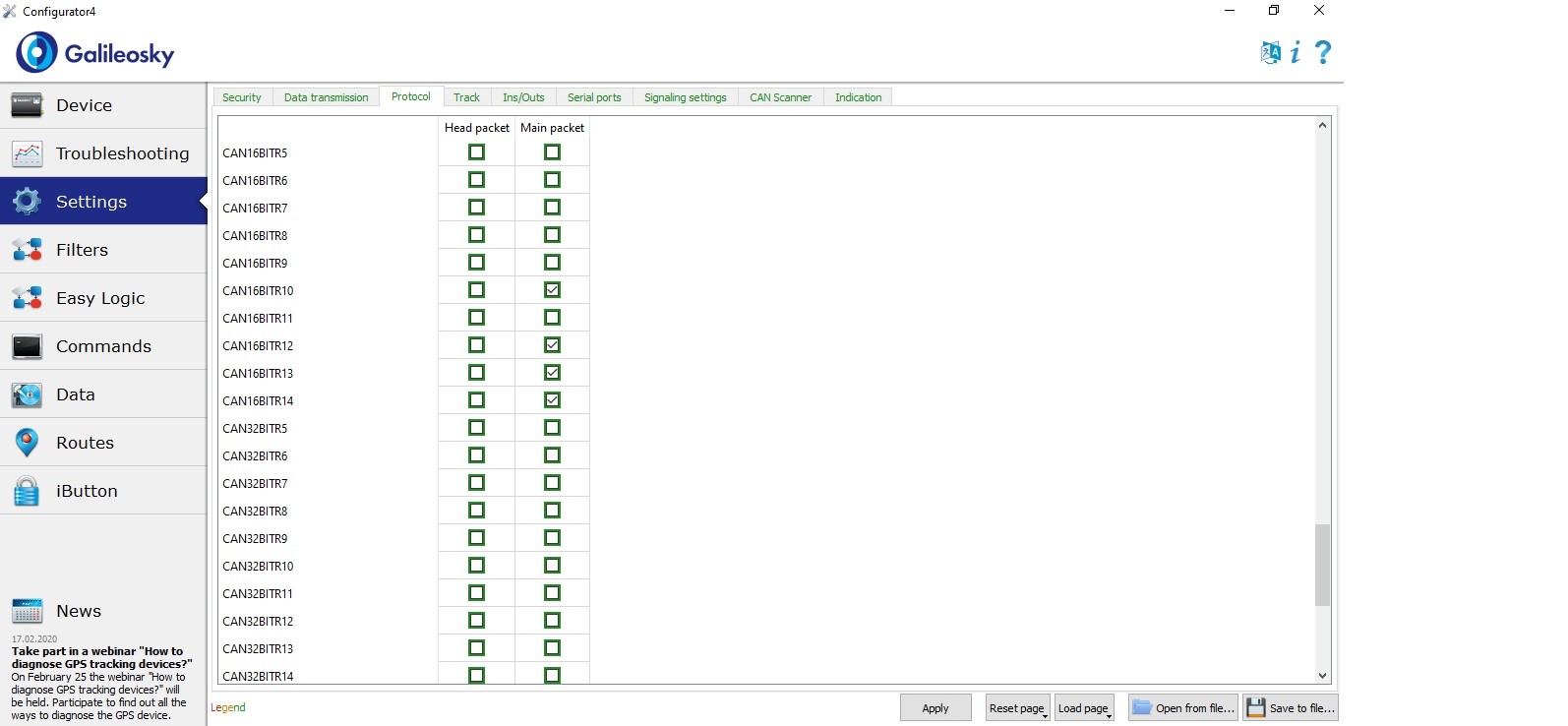The height and width of the screenshot is (726, 1568).
Task: Select the CAN16BITR9 row label
Action: click(255, 264)
